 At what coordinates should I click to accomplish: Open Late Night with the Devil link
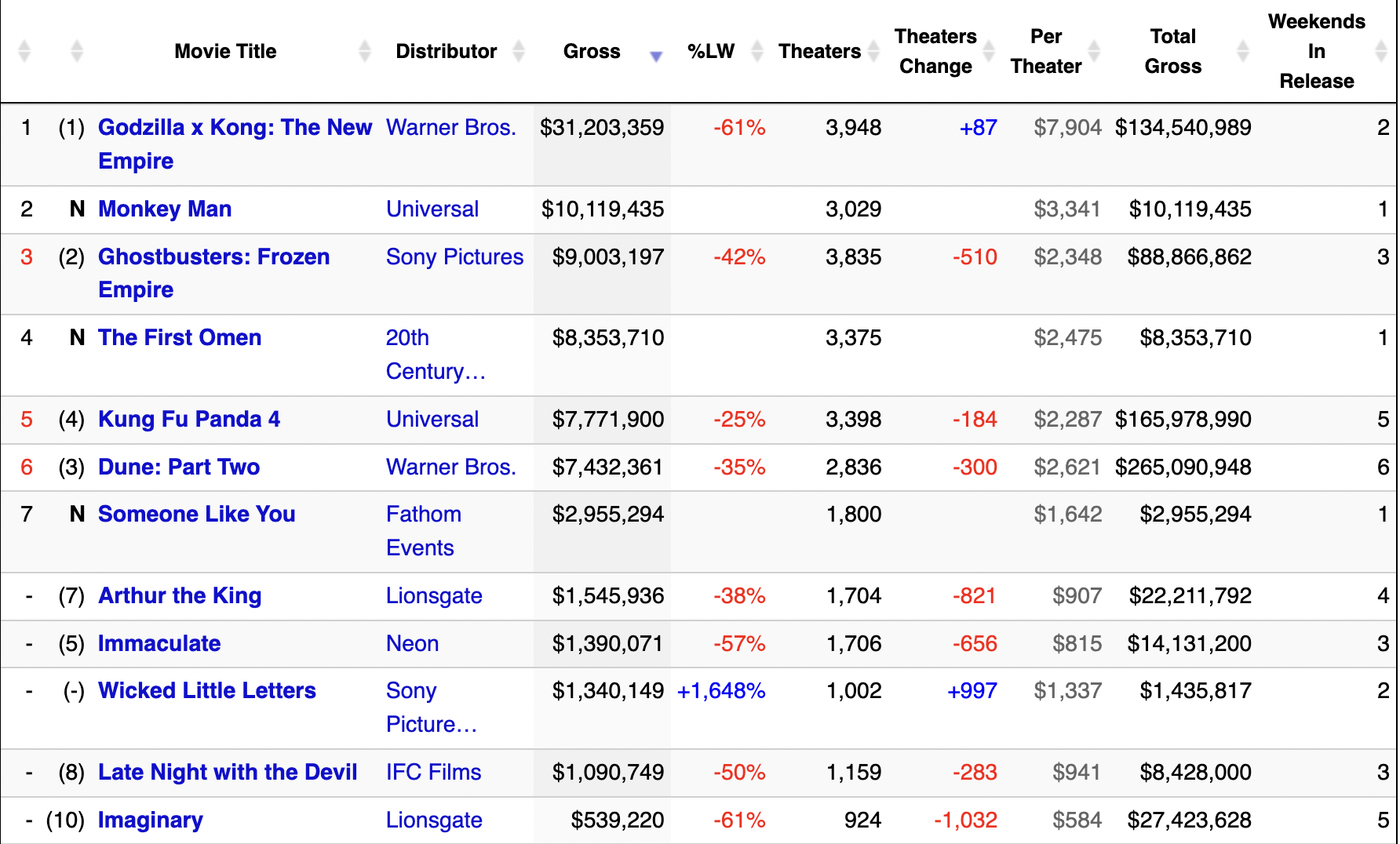pyautogui.click(x=228, y=772)
